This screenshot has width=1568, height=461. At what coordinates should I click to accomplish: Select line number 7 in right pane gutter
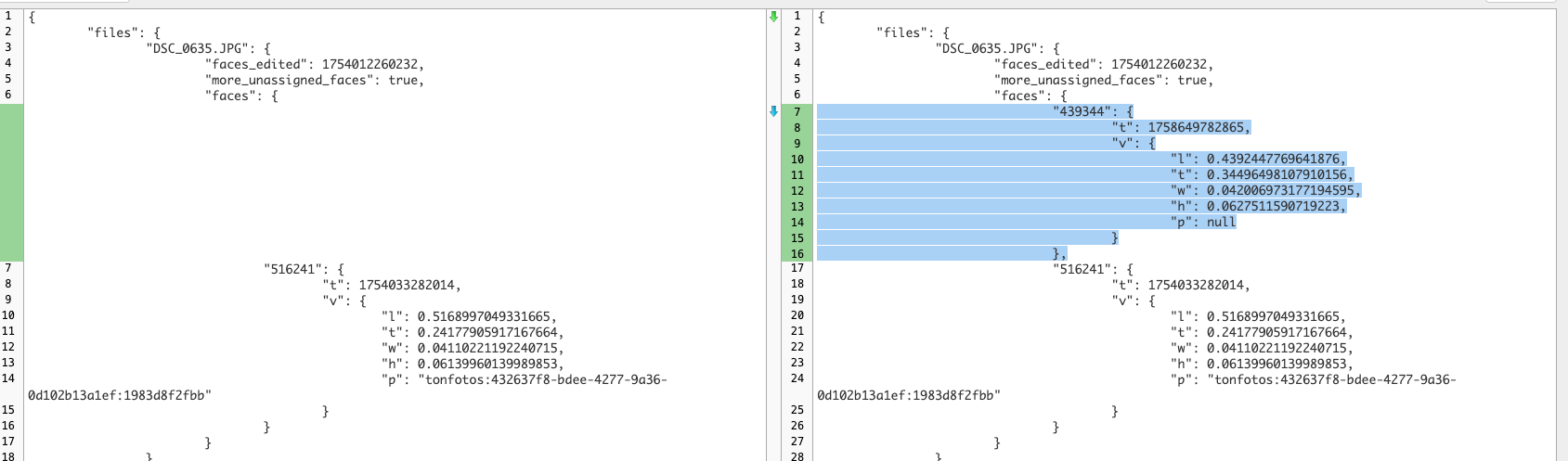tap(797, 111)
